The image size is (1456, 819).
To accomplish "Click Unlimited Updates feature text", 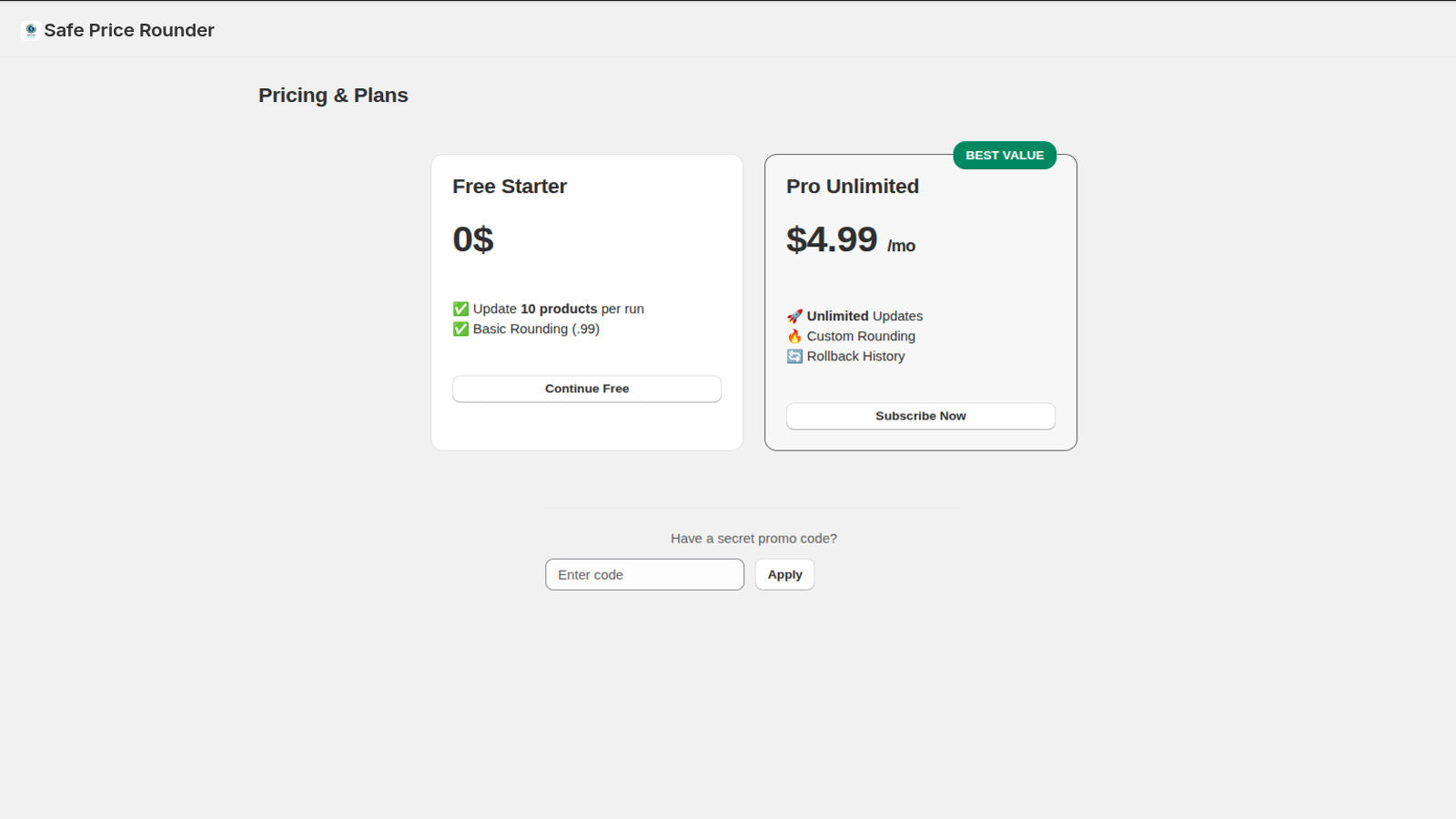I will point(864,316).
